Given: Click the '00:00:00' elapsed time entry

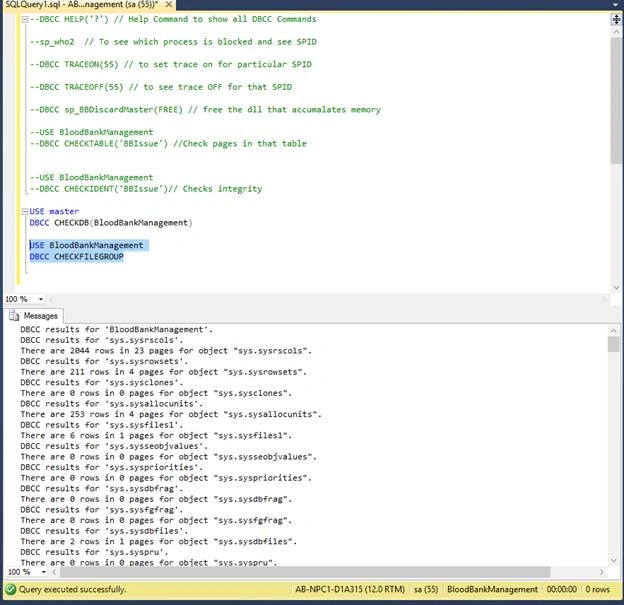Looking at the screenshot, I should click(x=561, y=589).
